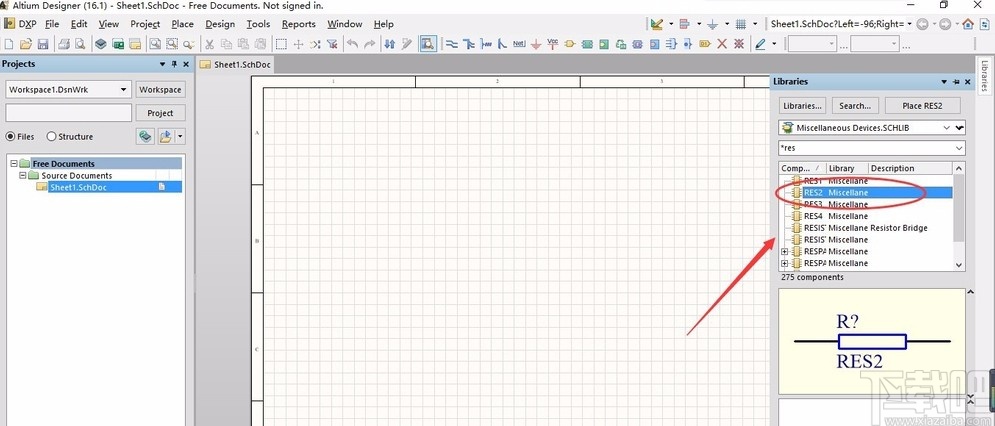Click the Workspace button

tap(160, 90)
